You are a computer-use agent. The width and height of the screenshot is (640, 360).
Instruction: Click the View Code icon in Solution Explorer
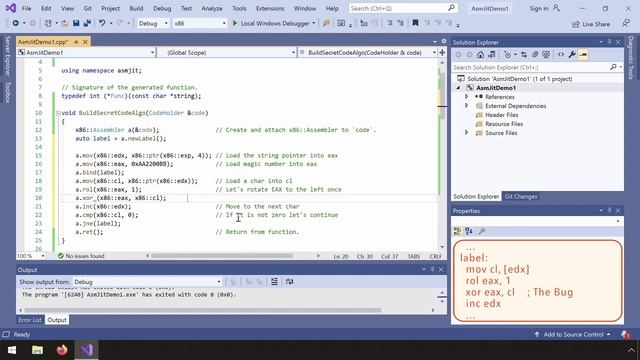pos(561,55)
